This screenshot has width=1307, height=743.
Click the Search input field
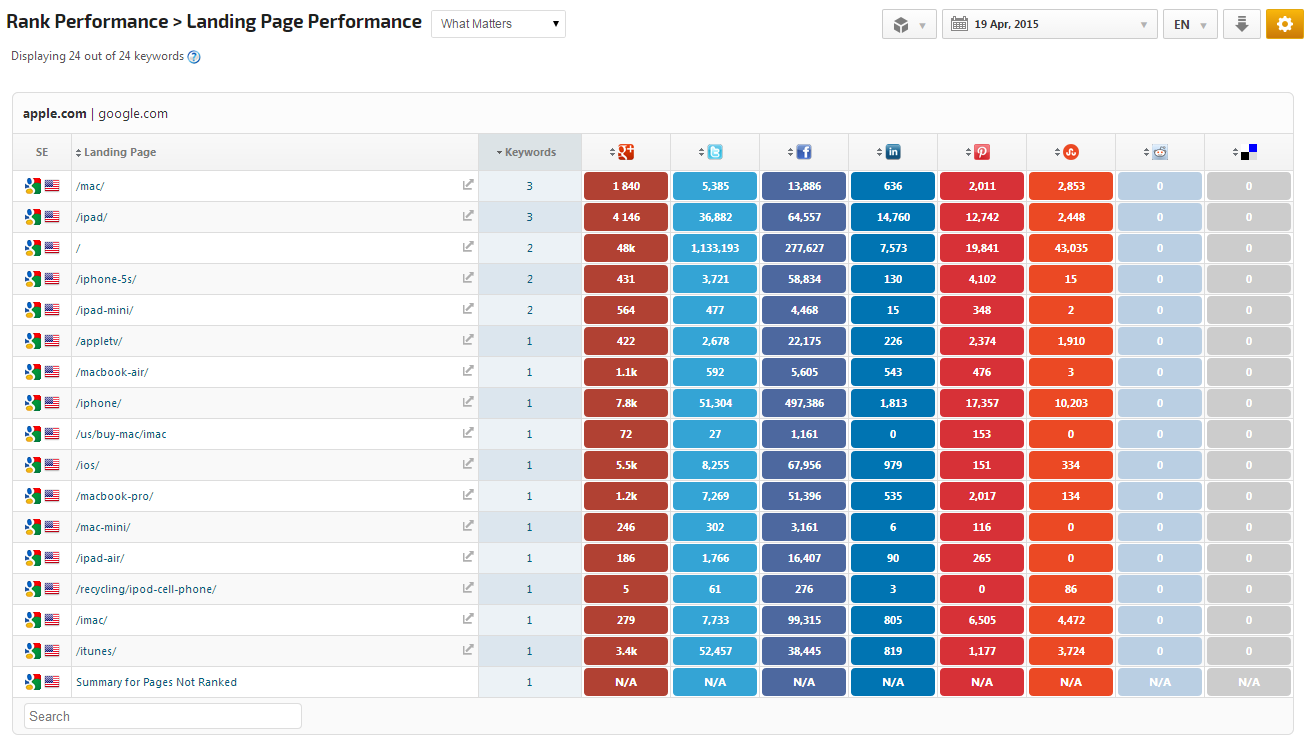(163, 716)
